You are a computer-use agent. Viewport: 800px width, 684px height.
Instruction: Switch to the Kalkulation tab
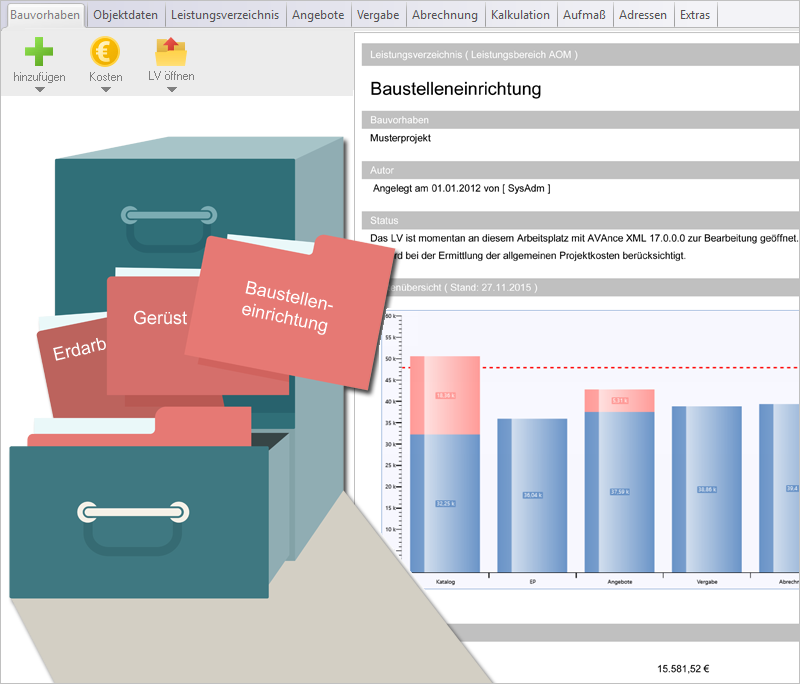(x=520, y=15)
